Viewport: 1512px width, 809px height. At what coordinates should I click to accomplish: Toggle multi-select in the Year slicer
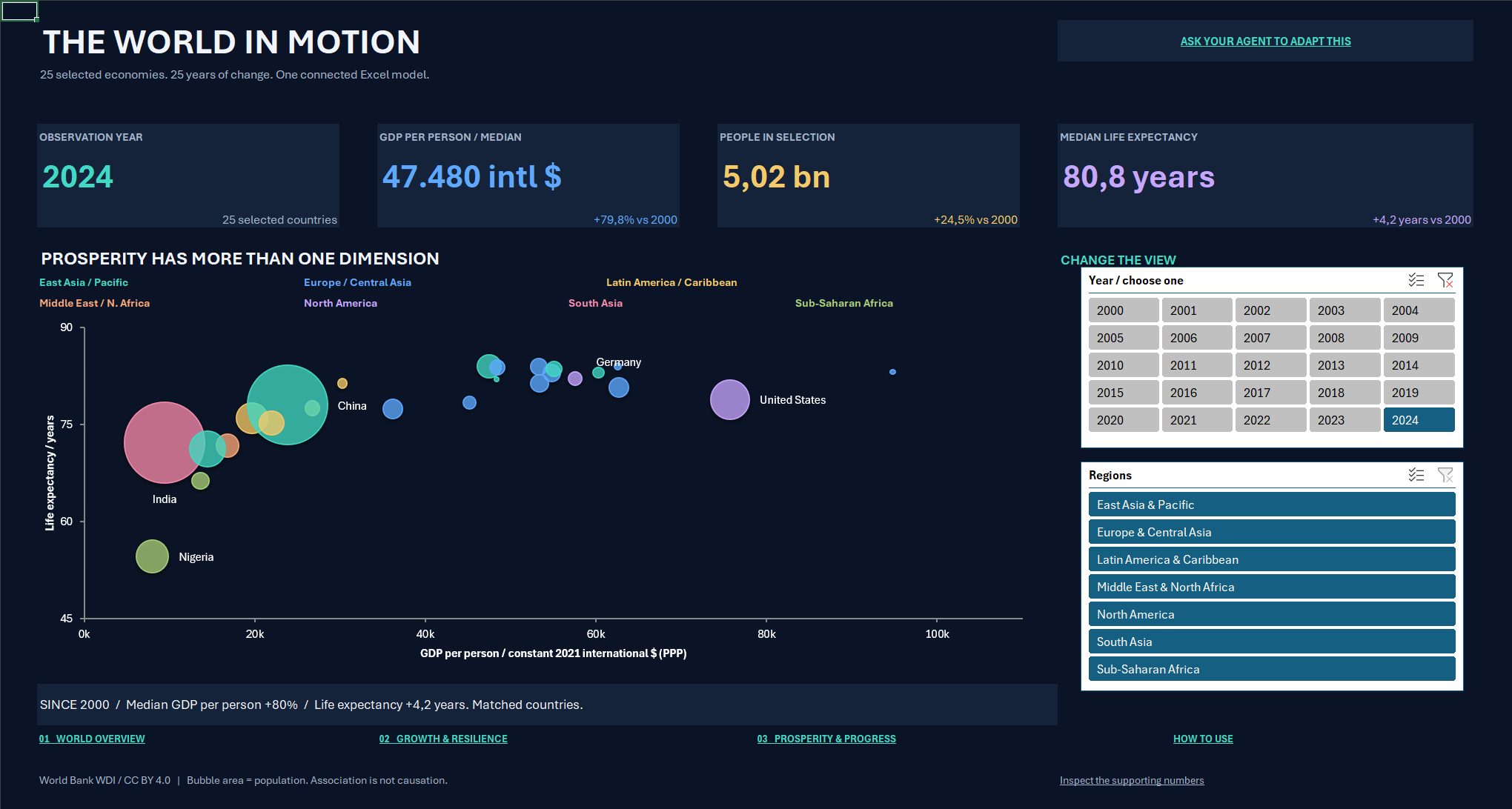coord(1416,280)
